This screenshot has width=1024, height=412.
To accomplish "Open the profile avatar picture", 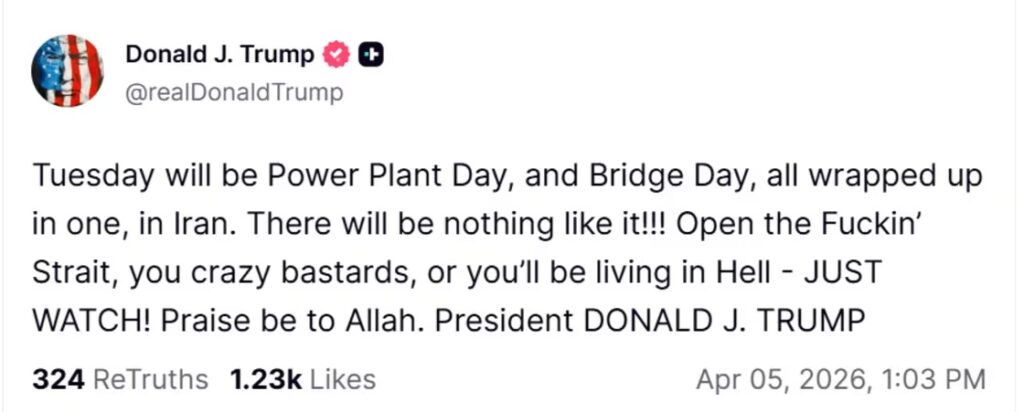I will pyautogui.click(x=67, y=71).
